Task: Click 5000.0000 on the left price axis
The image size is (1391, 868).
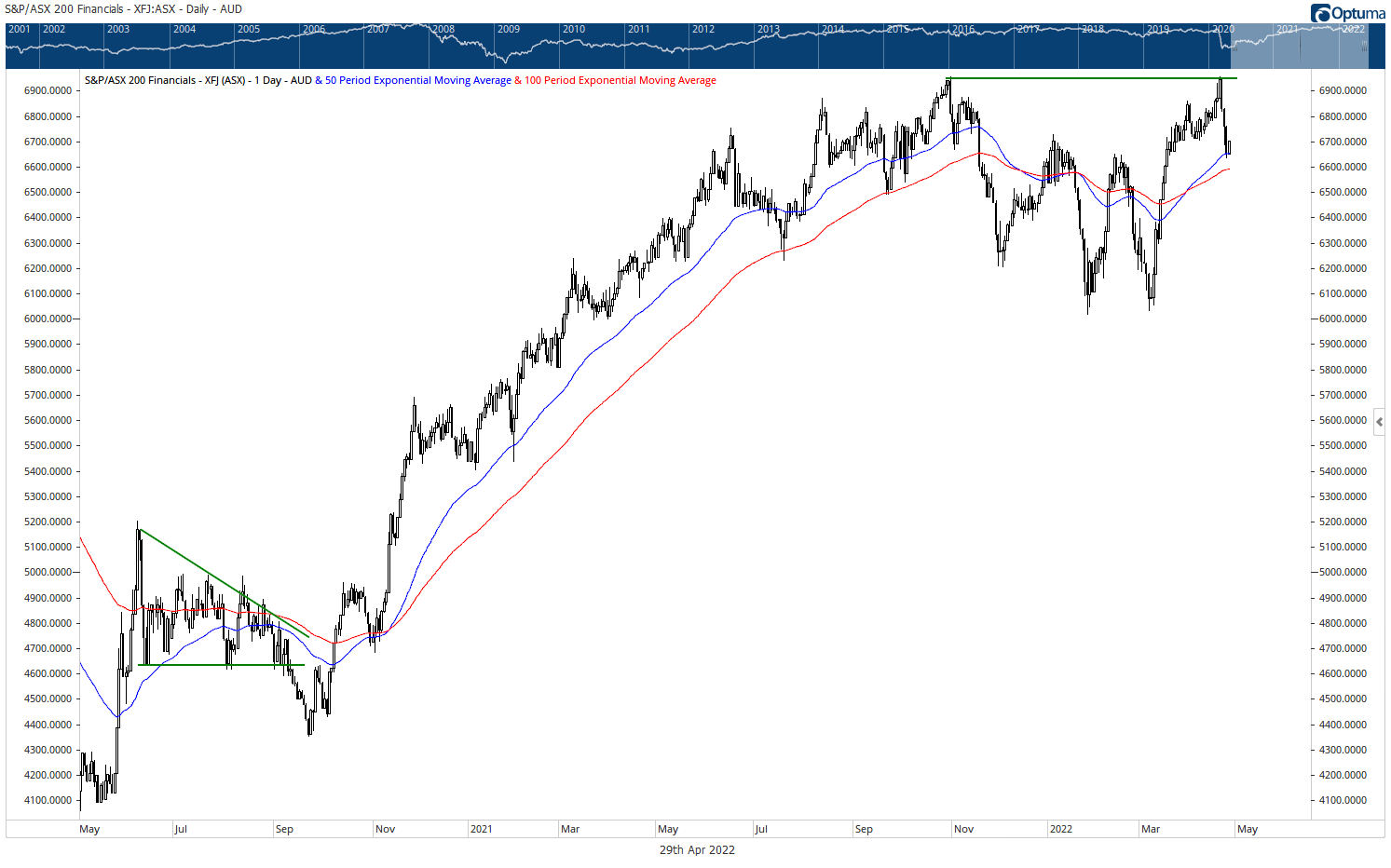Action: 48,572
